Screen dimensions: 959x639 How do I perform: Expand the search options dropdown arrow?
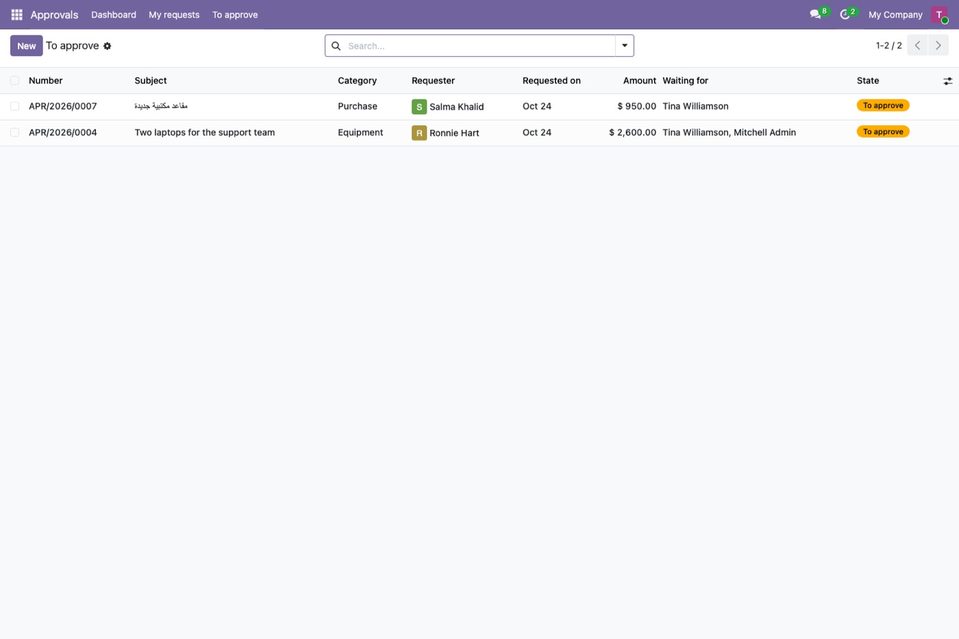tap(624, 46)
